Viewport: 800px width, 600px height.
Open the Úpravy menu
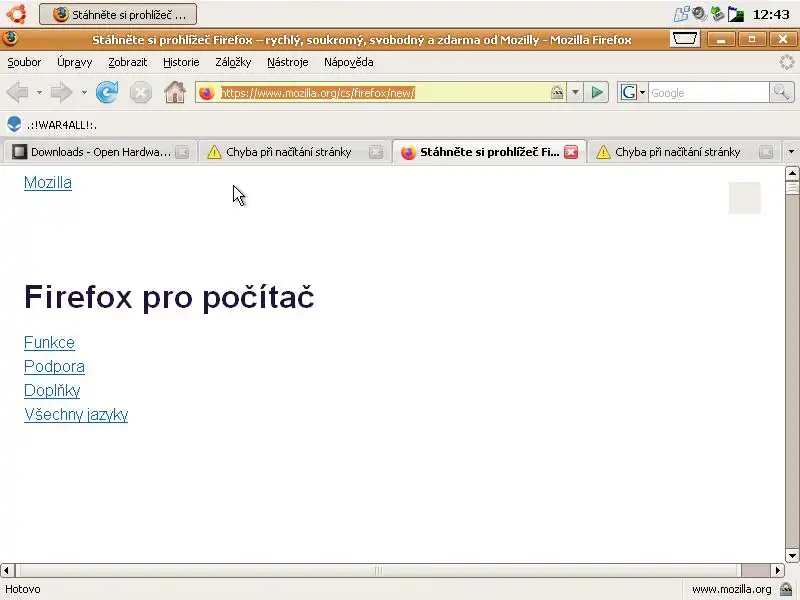coord(74,62)
